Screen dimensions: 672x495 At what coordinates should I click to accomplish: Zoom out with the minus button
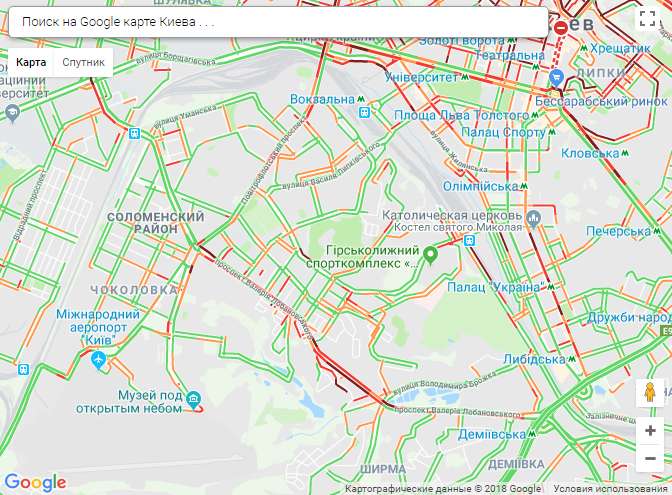click(650, 459)
